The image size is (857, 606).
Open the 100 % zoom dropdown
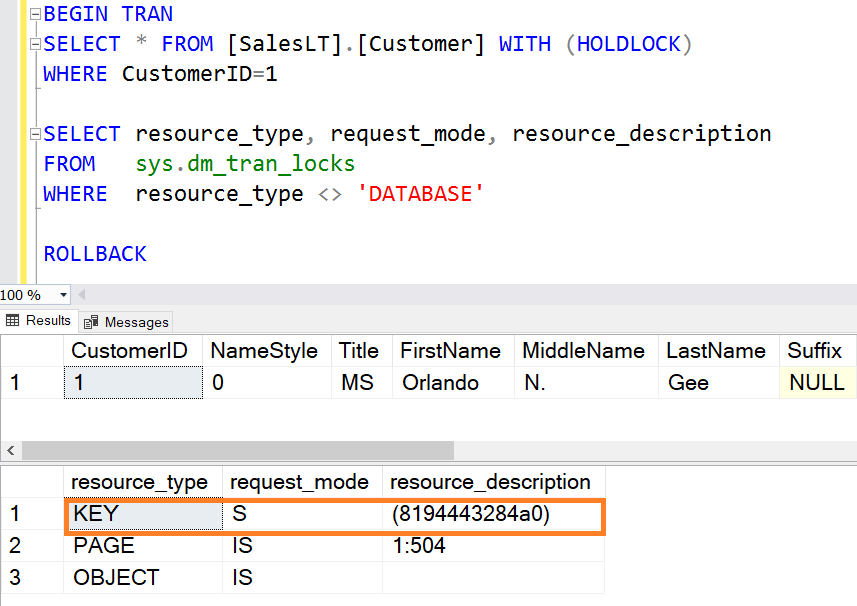pyautogui.click(x=63, y=295)
